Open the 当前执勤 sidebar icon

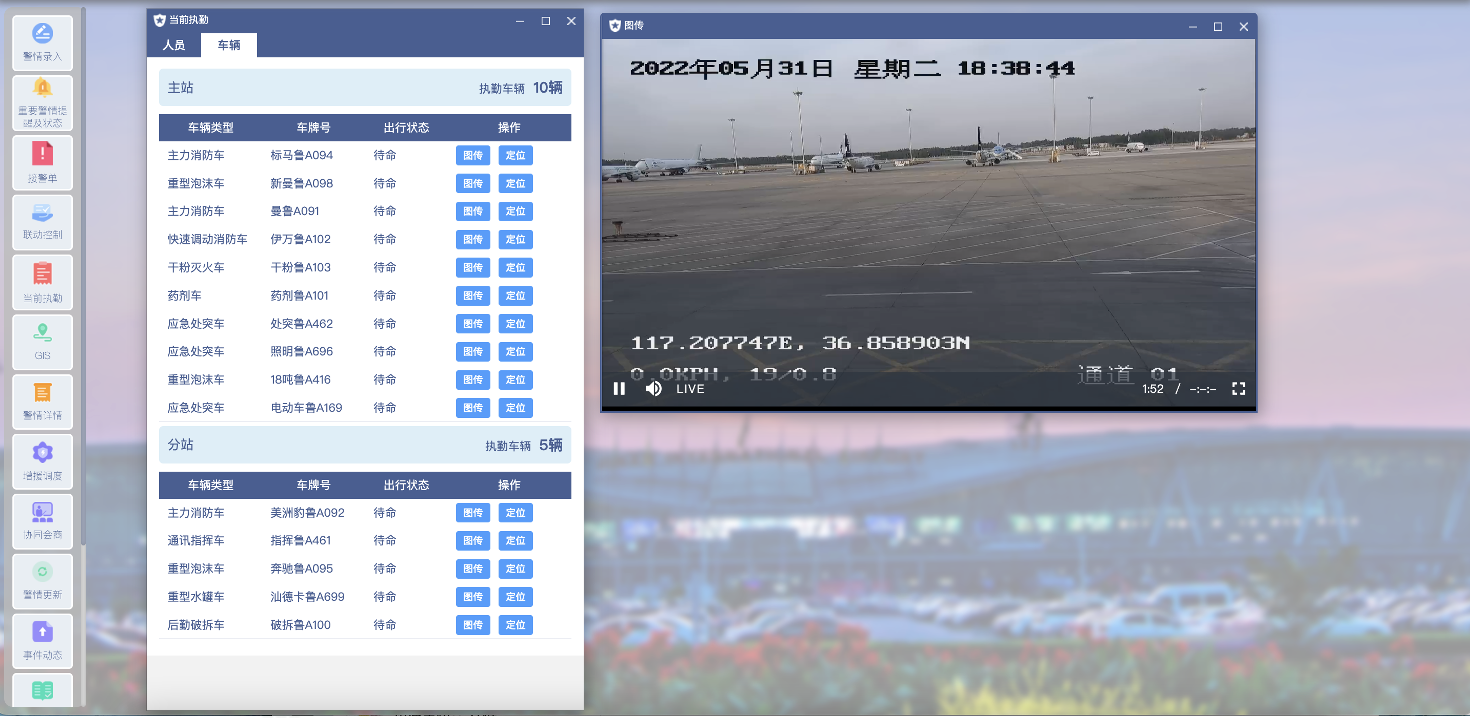[42, 283]
